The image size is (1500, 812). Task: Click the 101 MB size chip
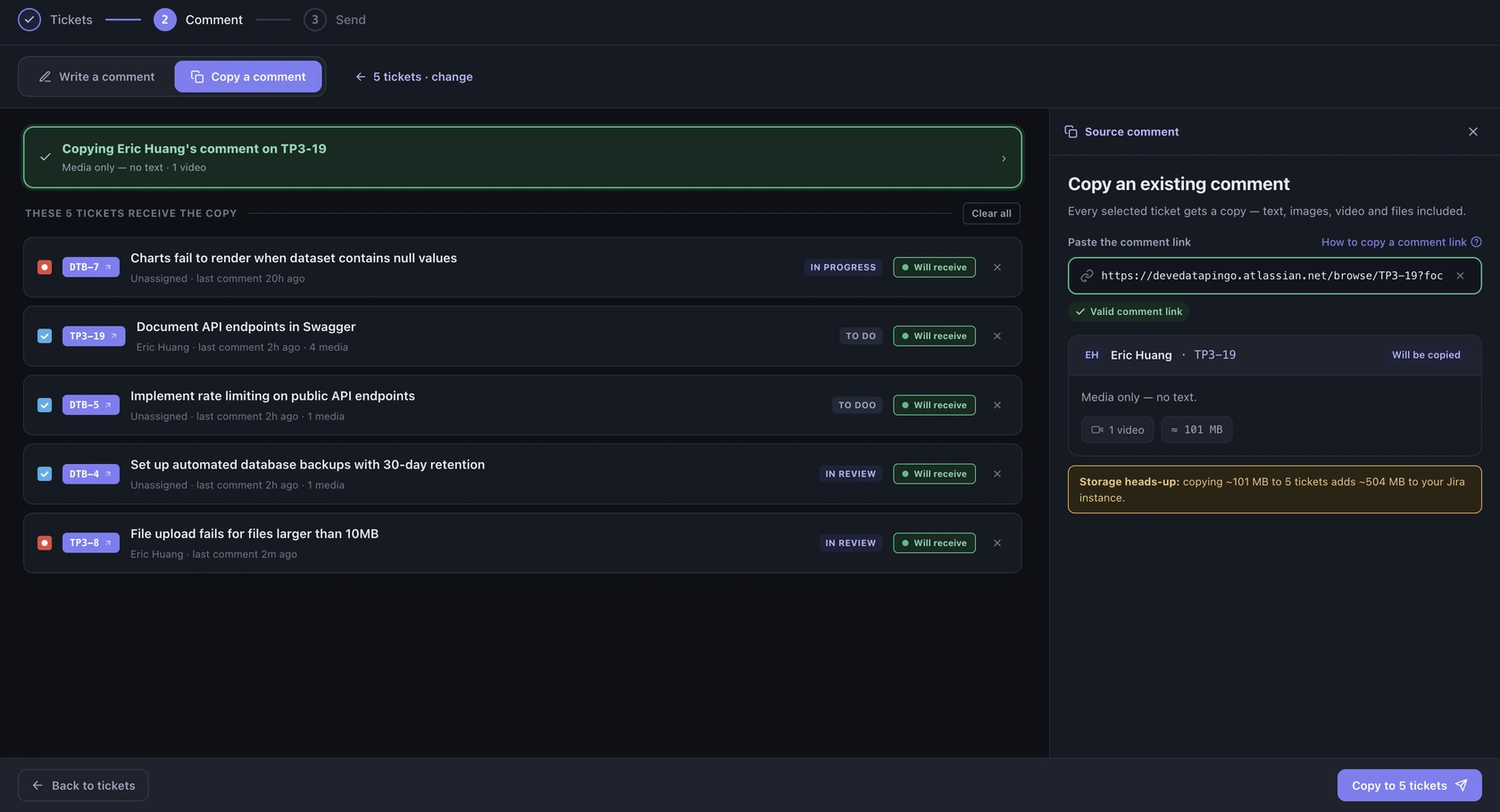[1196, 429]
